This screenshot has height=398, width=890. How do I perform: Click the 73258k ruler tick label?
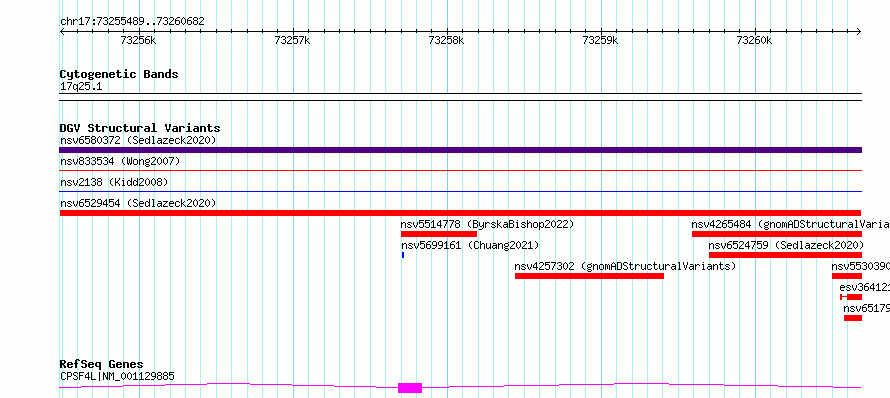(446, 40)
